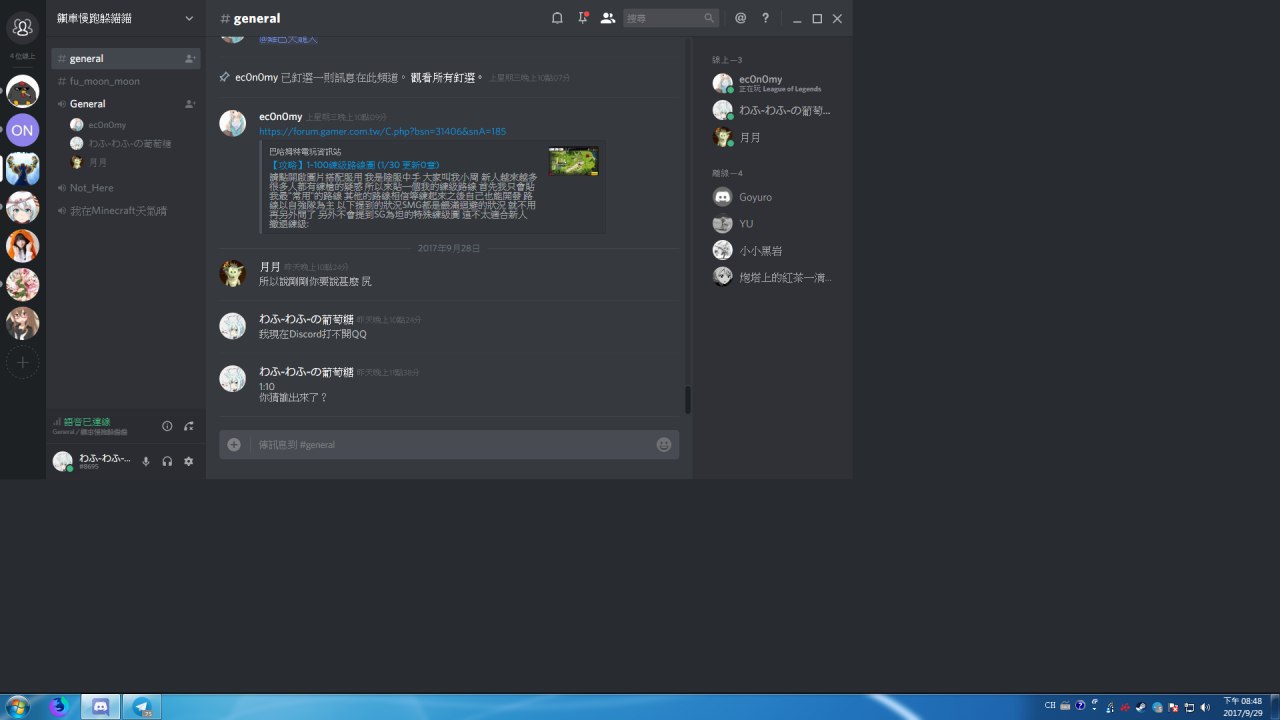Create invite for General voice channel

coord(190,104)
